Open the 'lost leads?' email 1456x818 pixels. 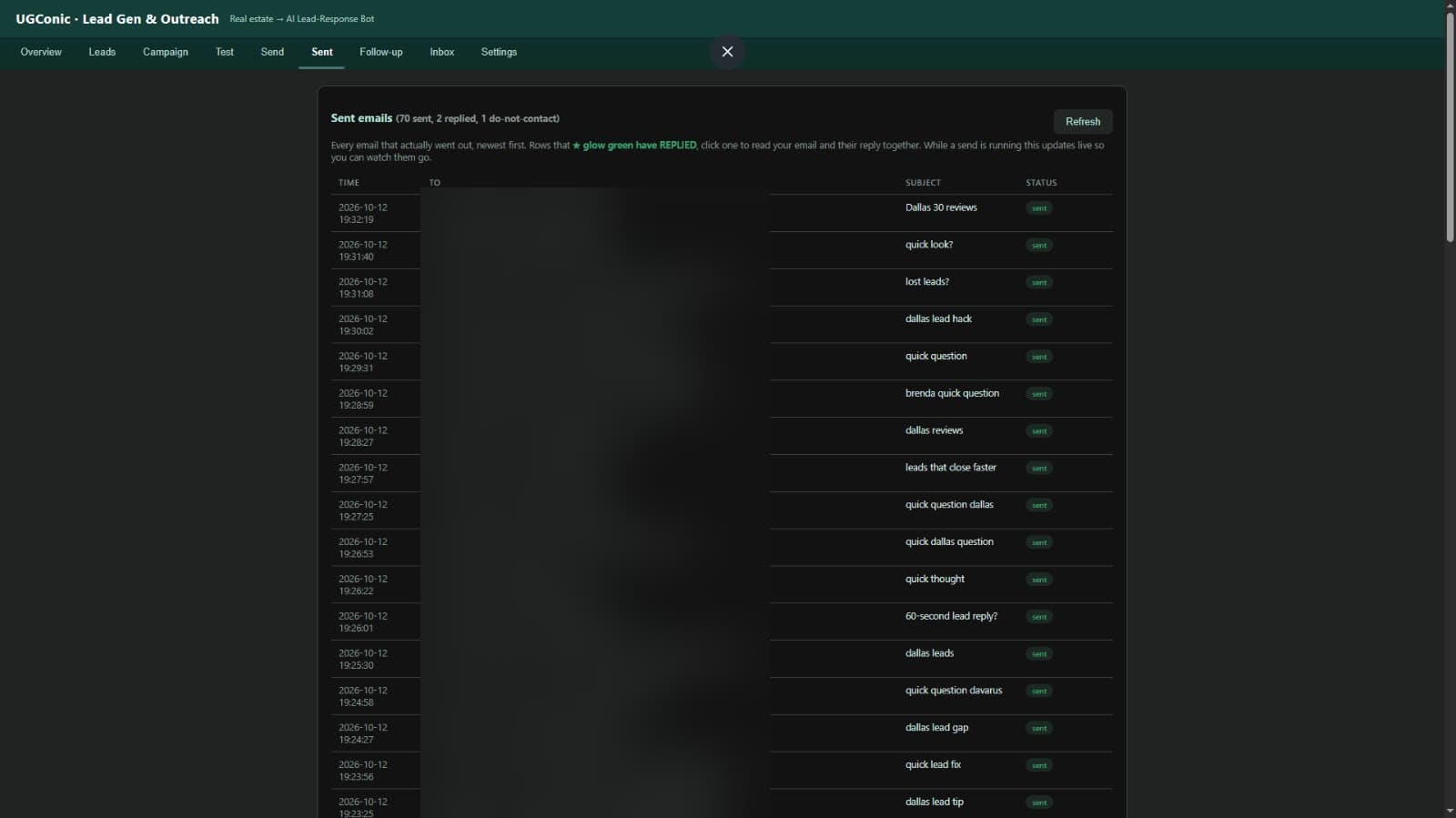(722, 288)
